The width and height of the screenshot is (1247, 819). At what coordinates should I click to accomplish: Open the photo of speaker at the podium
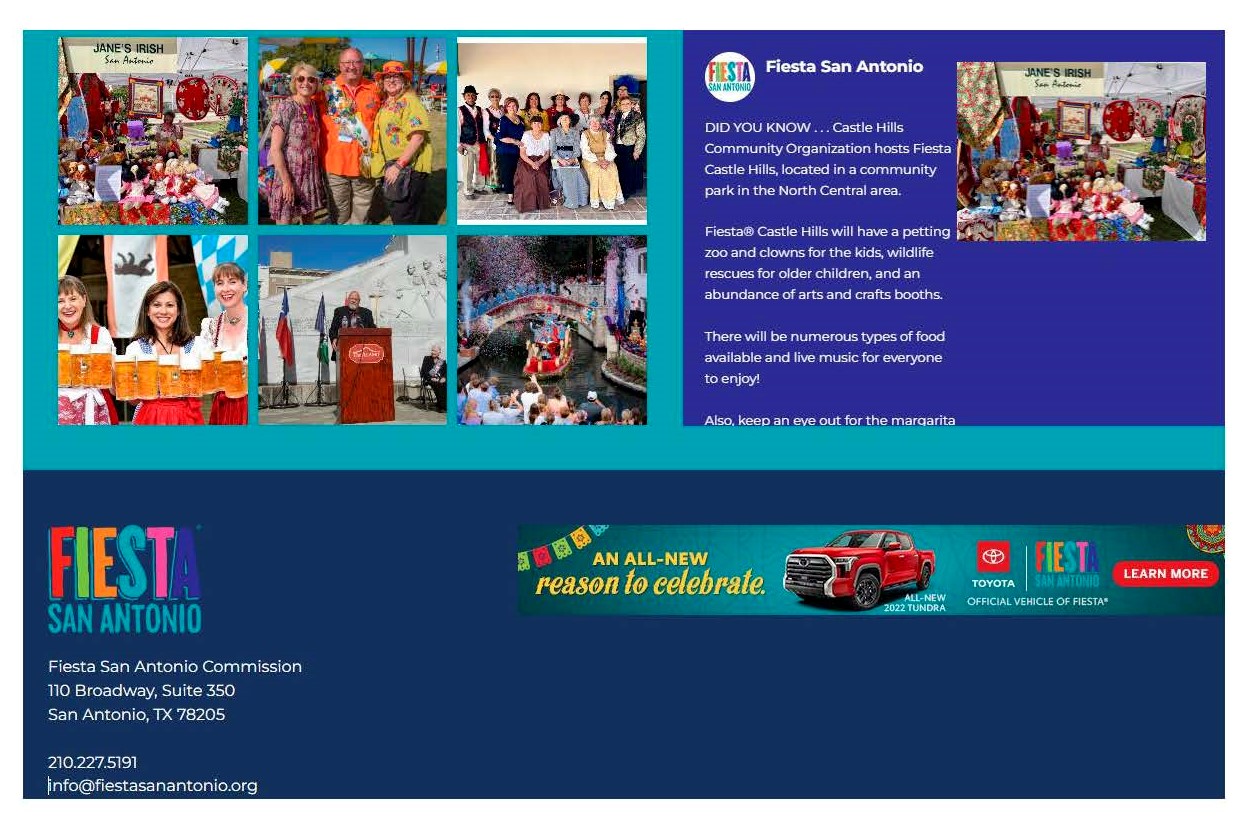(352, 330)
